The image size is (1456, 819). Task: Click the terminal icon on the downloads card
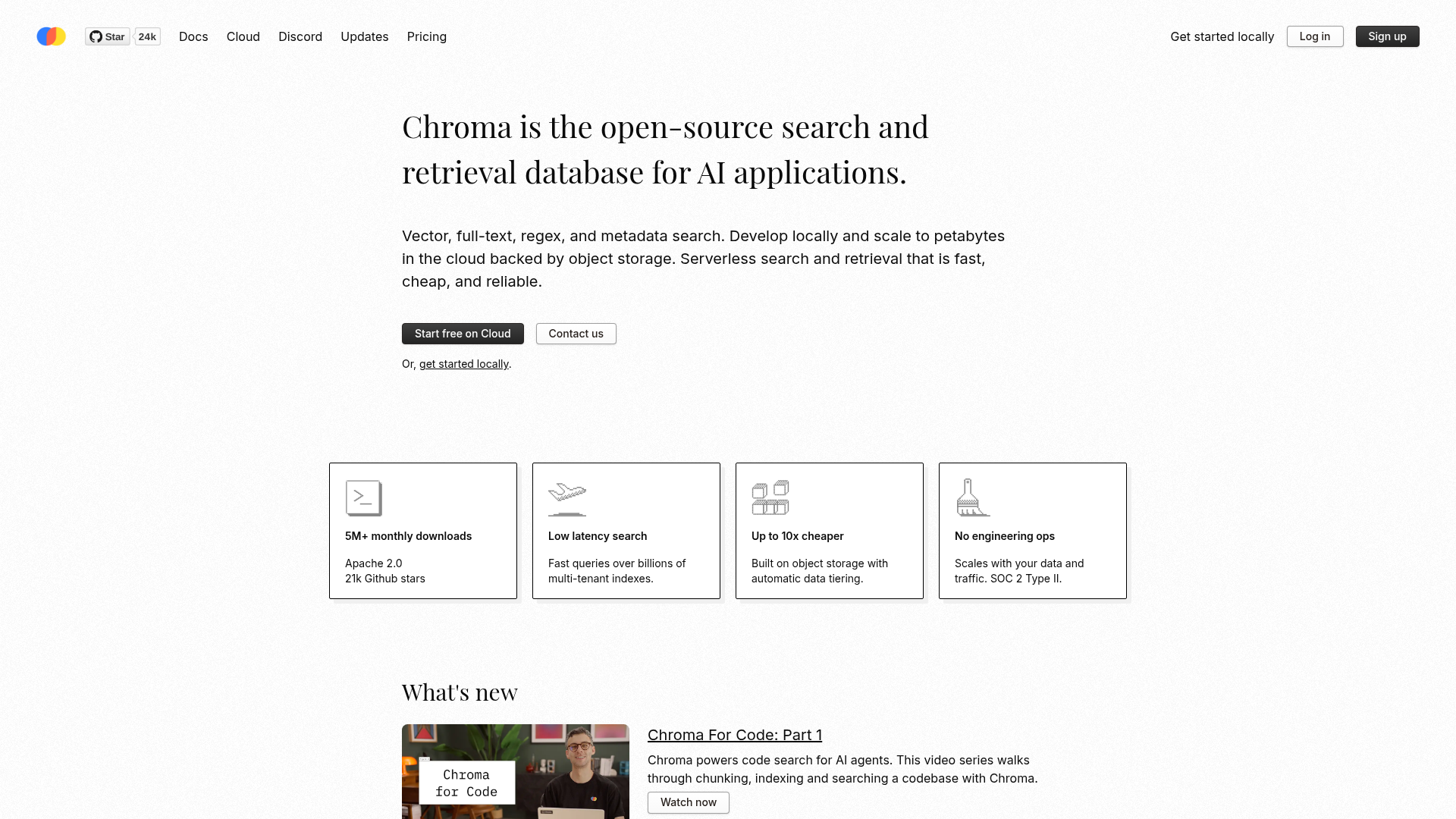363,498
